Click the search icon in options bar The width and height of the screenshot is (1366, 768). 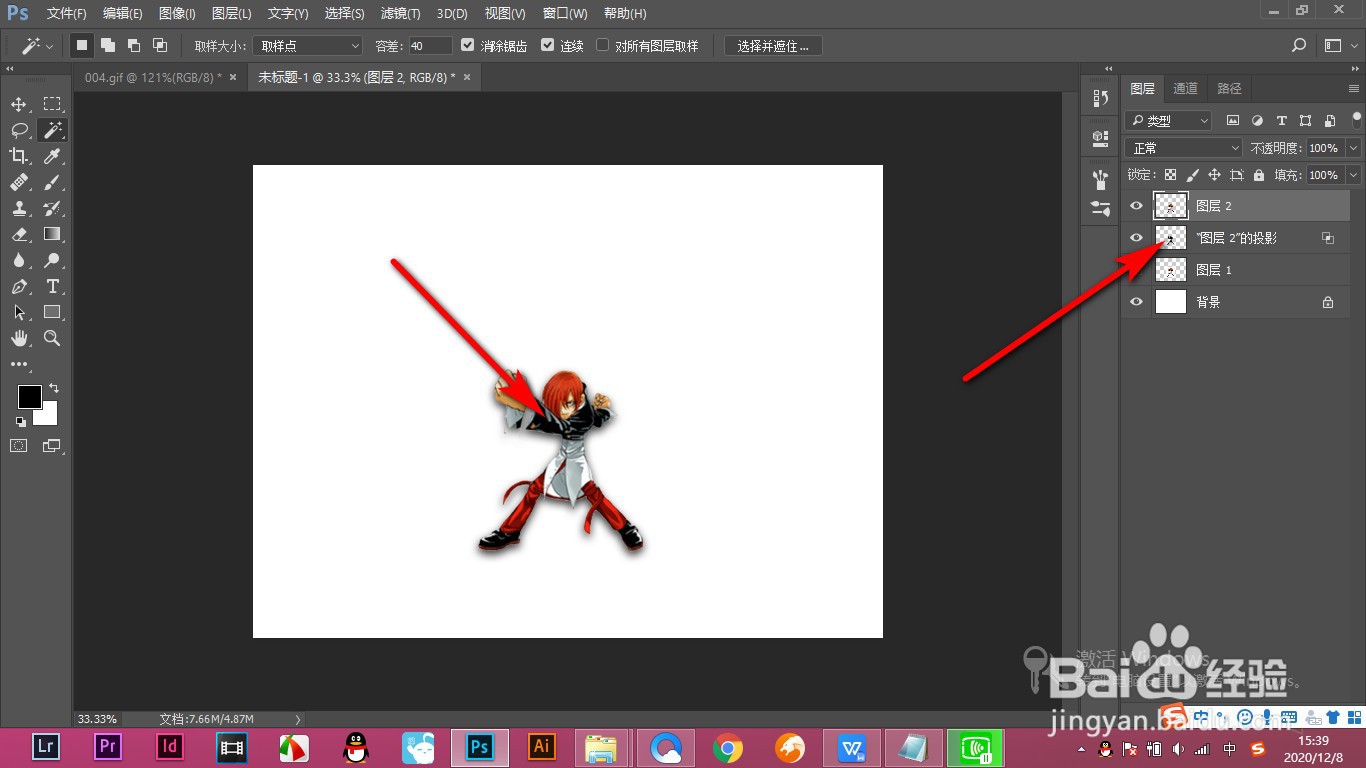[1299, 45]
